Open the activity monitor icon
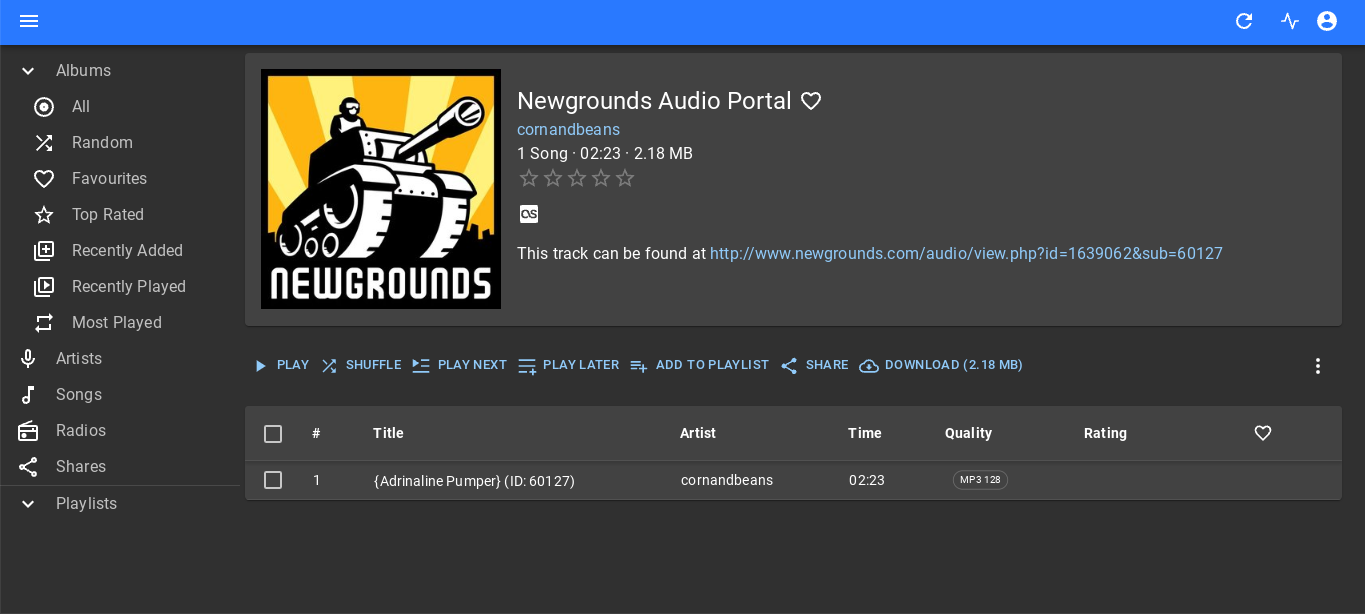Viewport: 1365px width, 614px height. click(x=1290, y=21)
